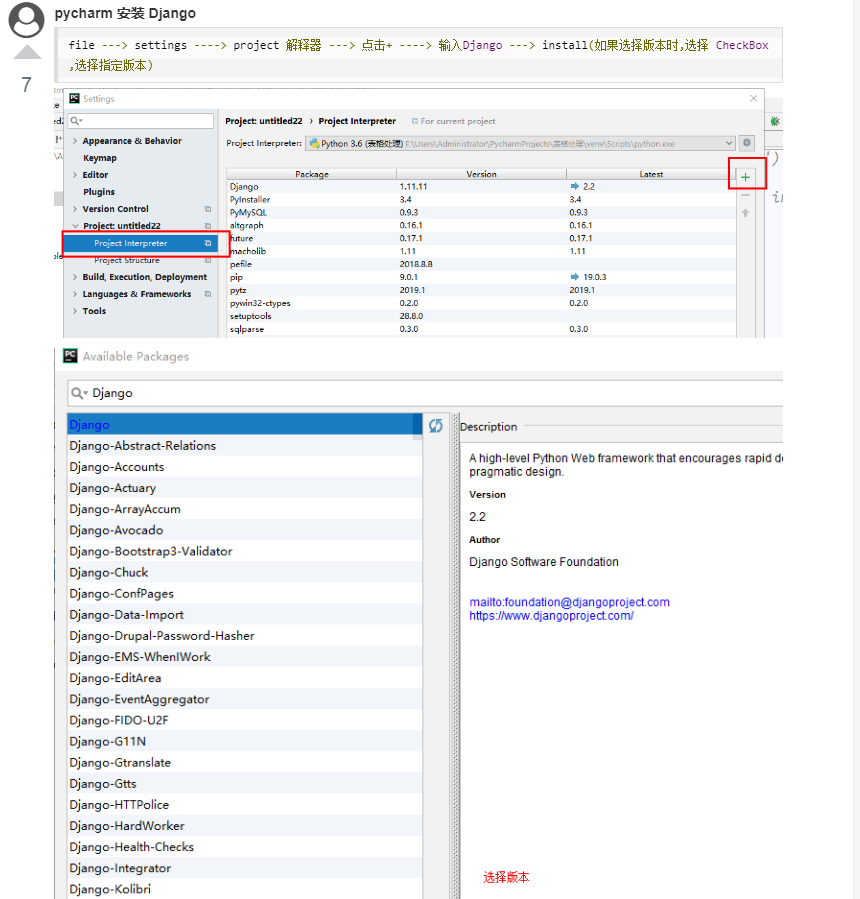Select Project Structure tree item
860x899 pixels.
tap(127, 260)
